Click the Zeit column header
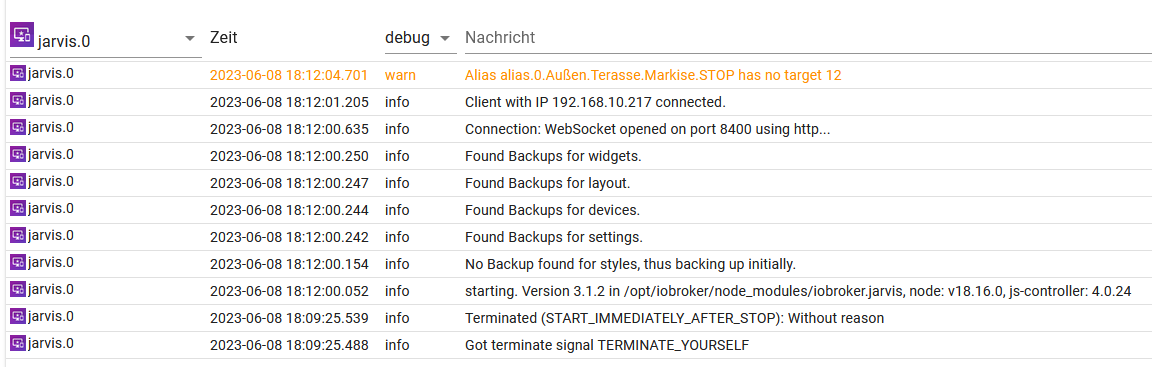This screenshot has height=367, width=1152. (223, 37)
